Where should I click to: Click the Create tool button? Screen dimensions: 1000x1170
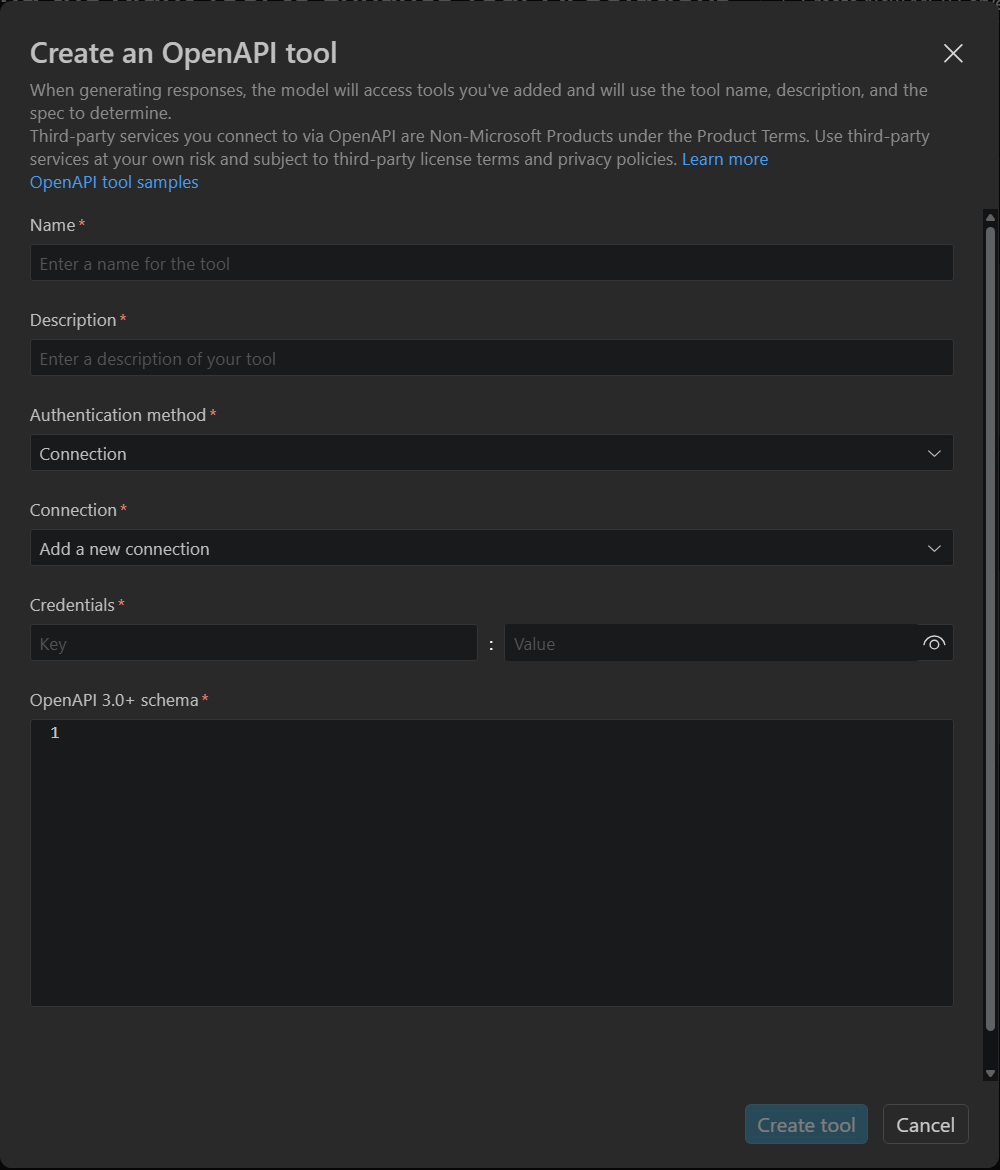(806, 1124)
